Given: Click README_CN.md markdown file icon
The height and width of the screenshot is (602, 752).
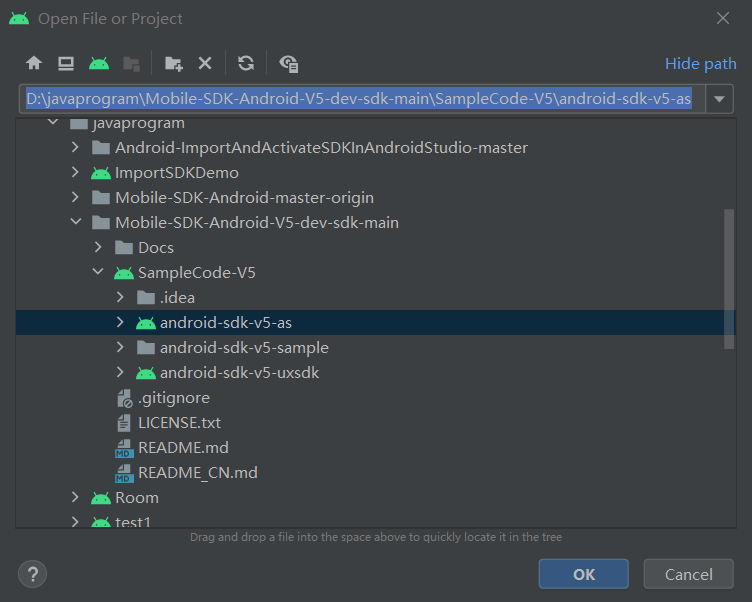Looking at the screenshot, I should (x=124, y=473).
